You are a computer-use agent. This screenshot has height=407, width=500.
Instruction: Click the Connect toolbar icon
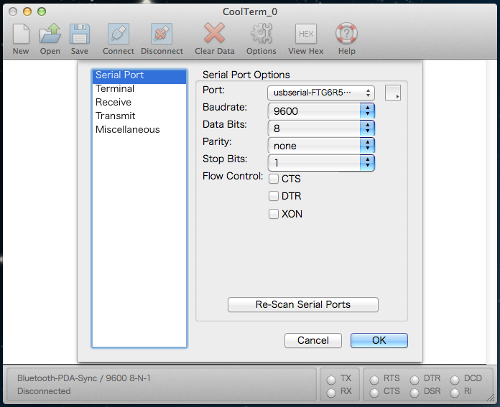click(x=118, y=34)
